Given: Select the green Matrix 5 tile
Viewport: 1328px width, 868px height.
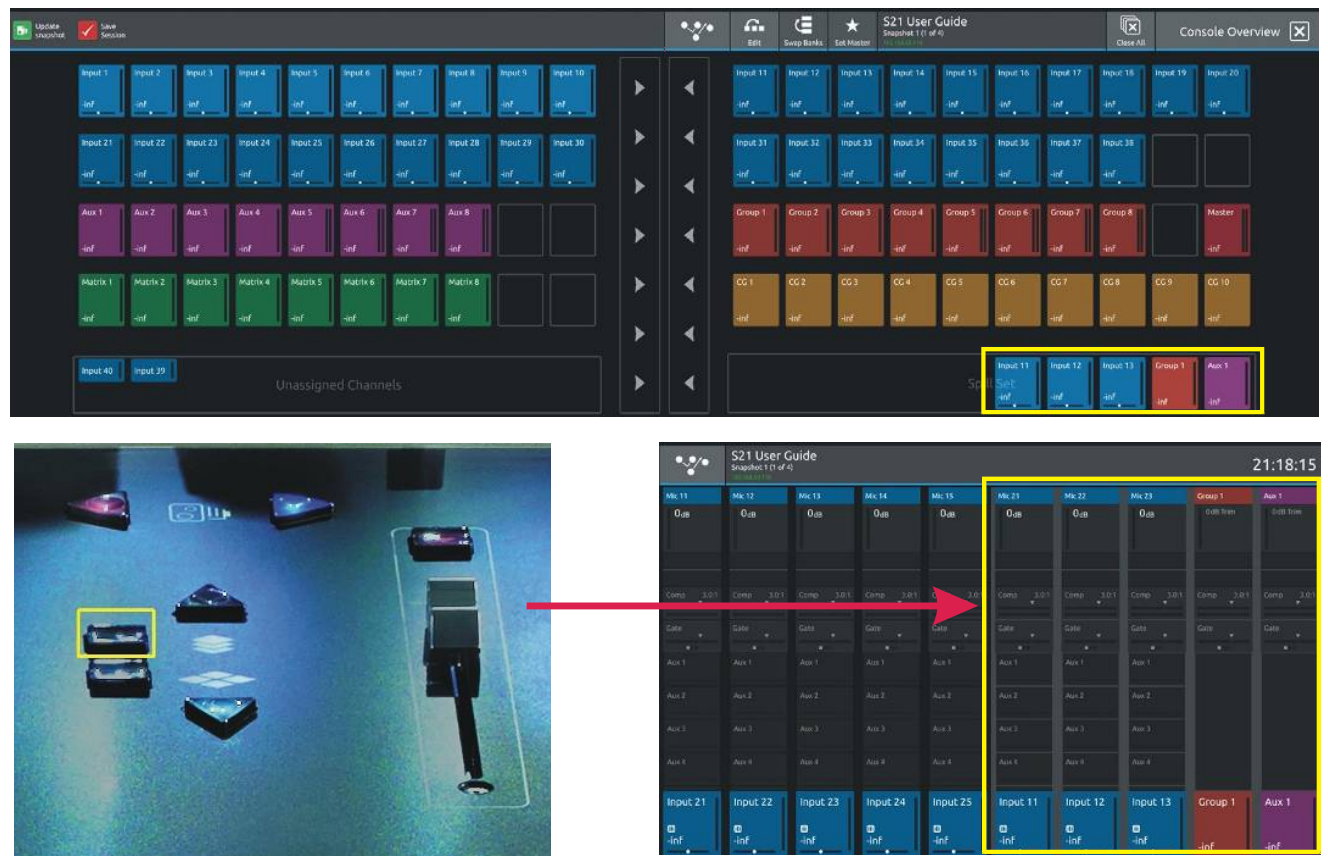Looking at the screenshot, I should [311, 300].
